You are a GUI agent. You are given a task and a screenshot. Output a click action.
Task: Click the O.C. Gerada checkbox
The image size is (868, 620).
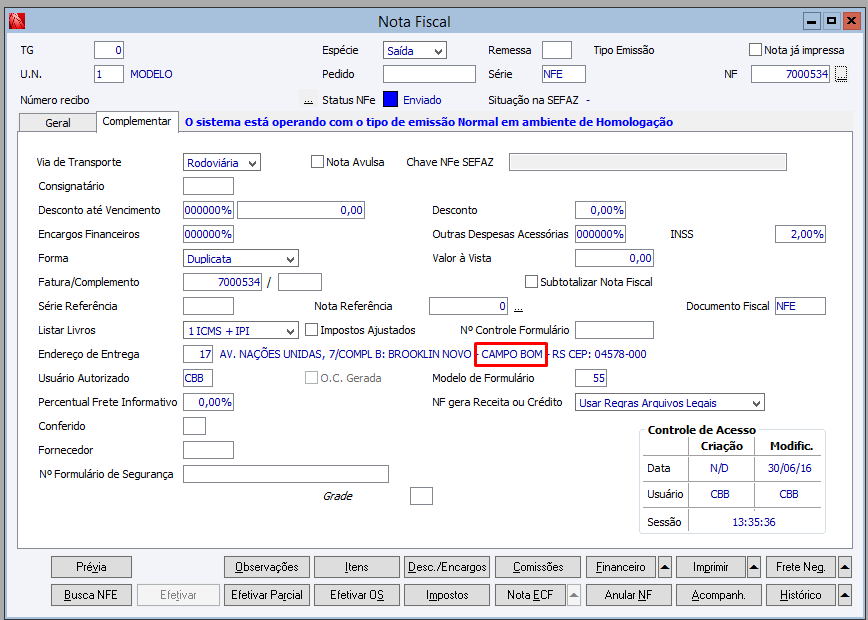(311, 378)
